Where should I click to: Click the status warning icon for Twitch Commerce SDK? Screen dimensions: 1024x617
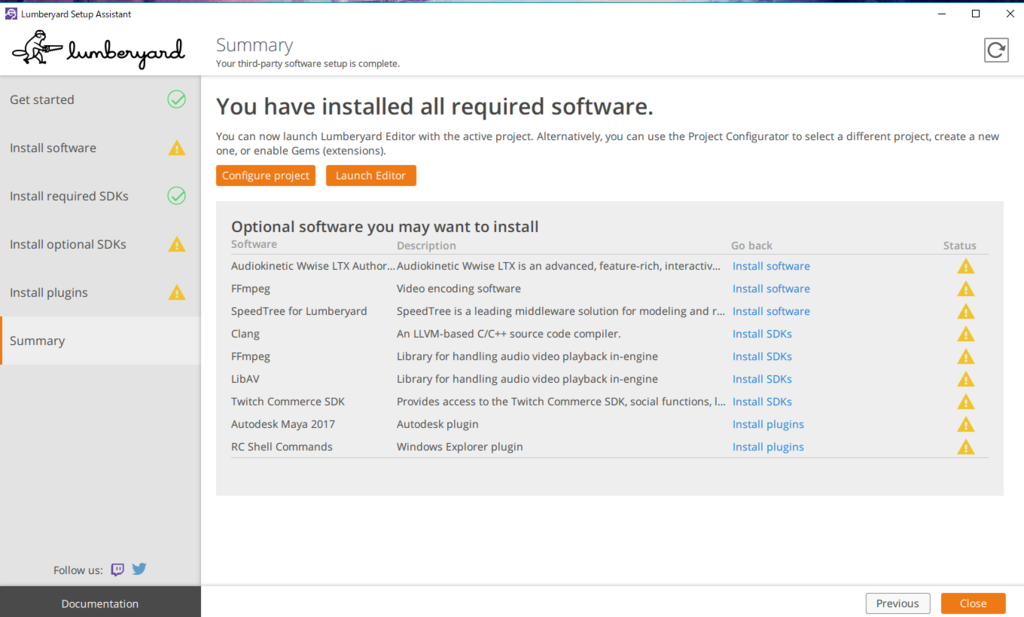(966, 402)
